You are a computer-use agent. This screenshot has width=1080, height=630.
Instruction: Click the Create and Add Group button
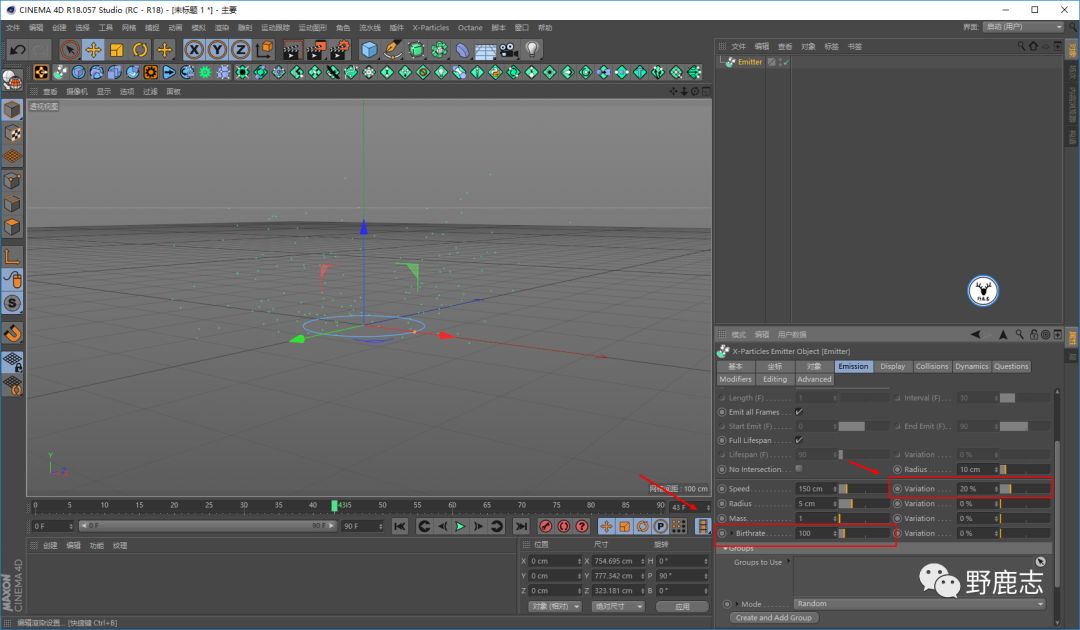(x=774, y=618)
